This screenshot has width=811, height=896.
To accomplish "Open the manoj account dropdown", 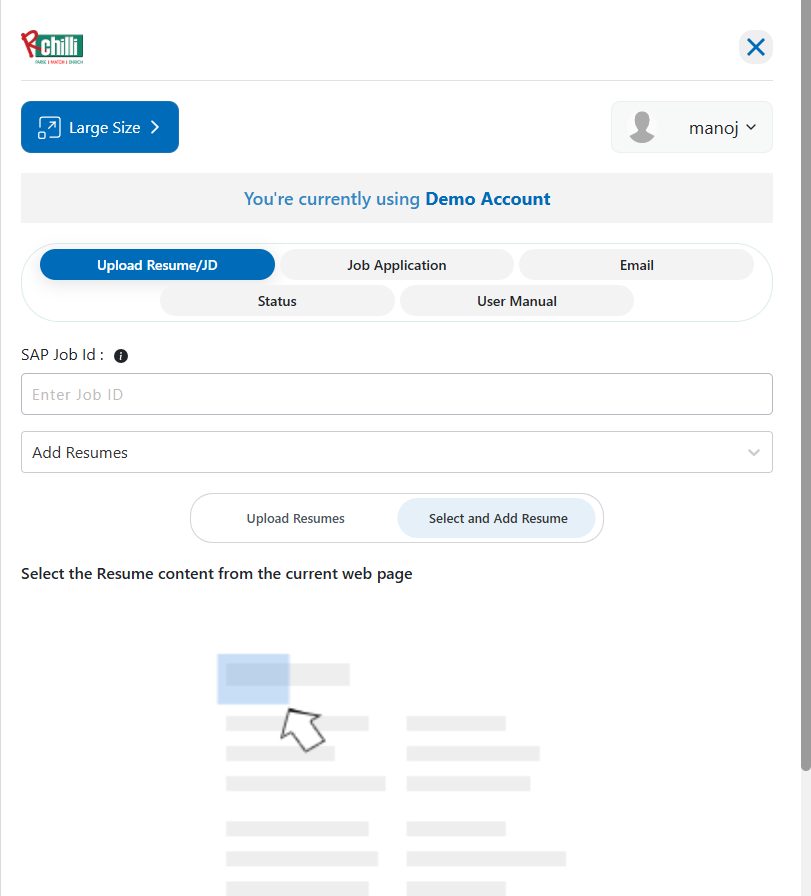I will coord(722,128).
